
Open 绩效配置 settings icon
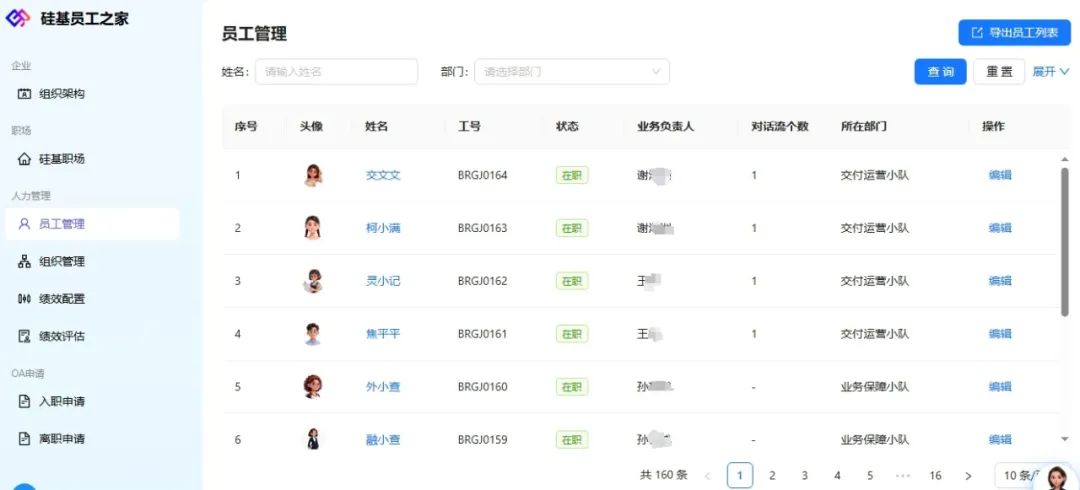pyautogui.click(x=25, y=299)
